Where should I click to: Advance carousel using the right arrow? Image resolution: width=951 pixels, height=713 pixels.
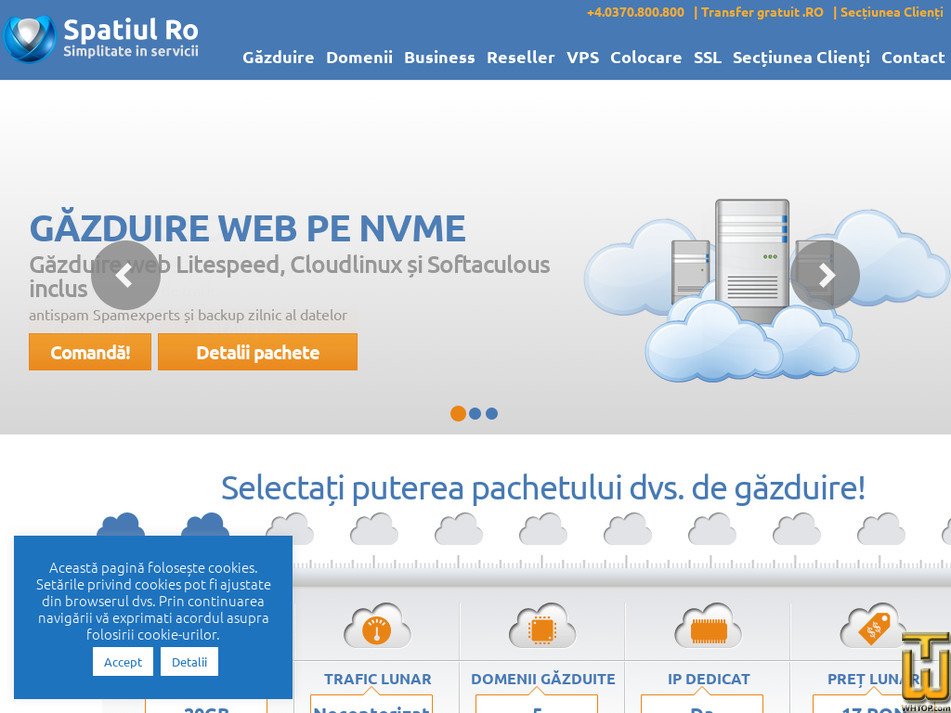pyautogui.click(x=826, y=273)
